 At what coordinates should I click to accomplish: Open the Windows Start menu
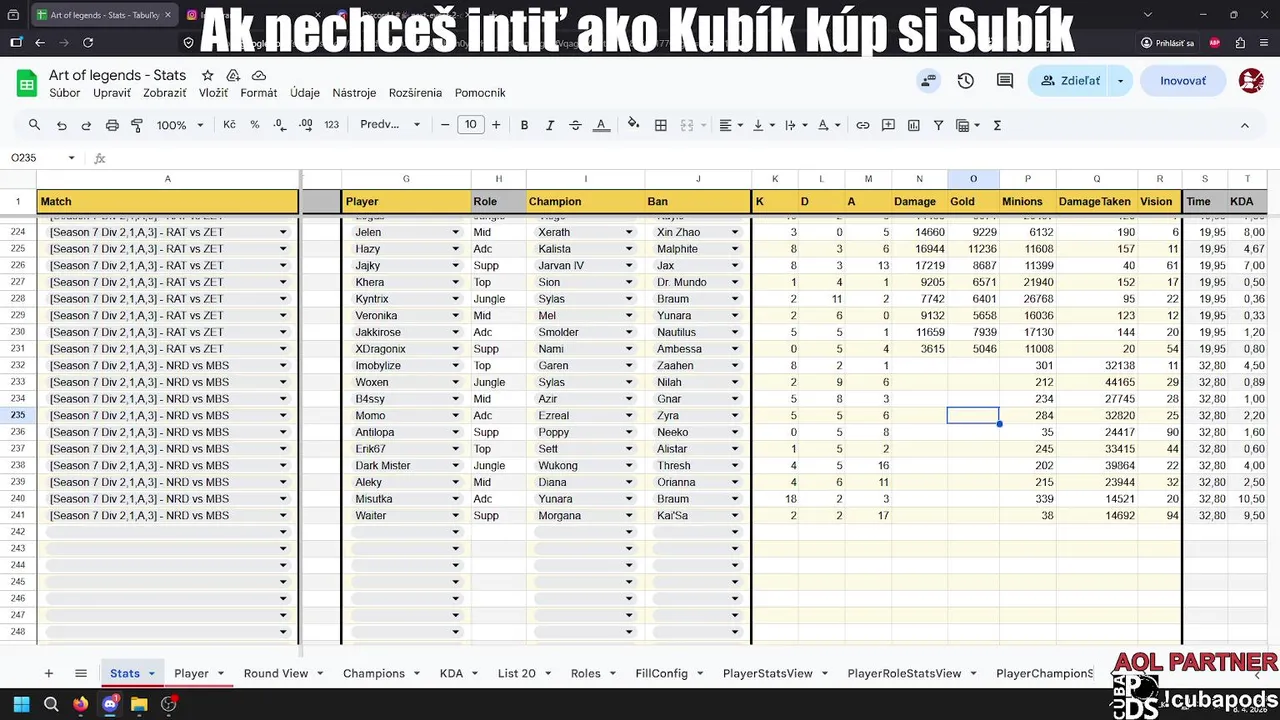[x=21, y=704]
